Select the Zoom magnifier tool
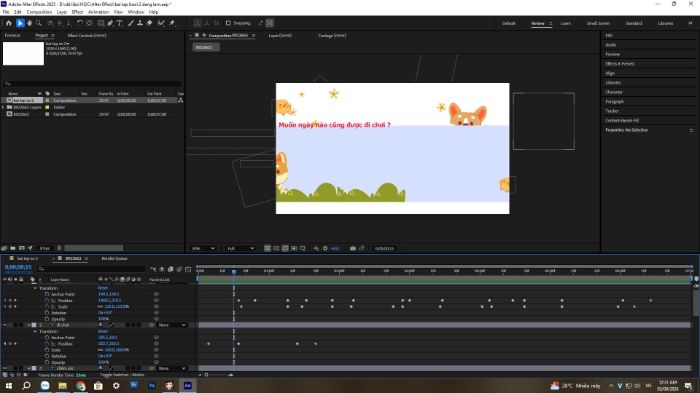 point(39,23)
